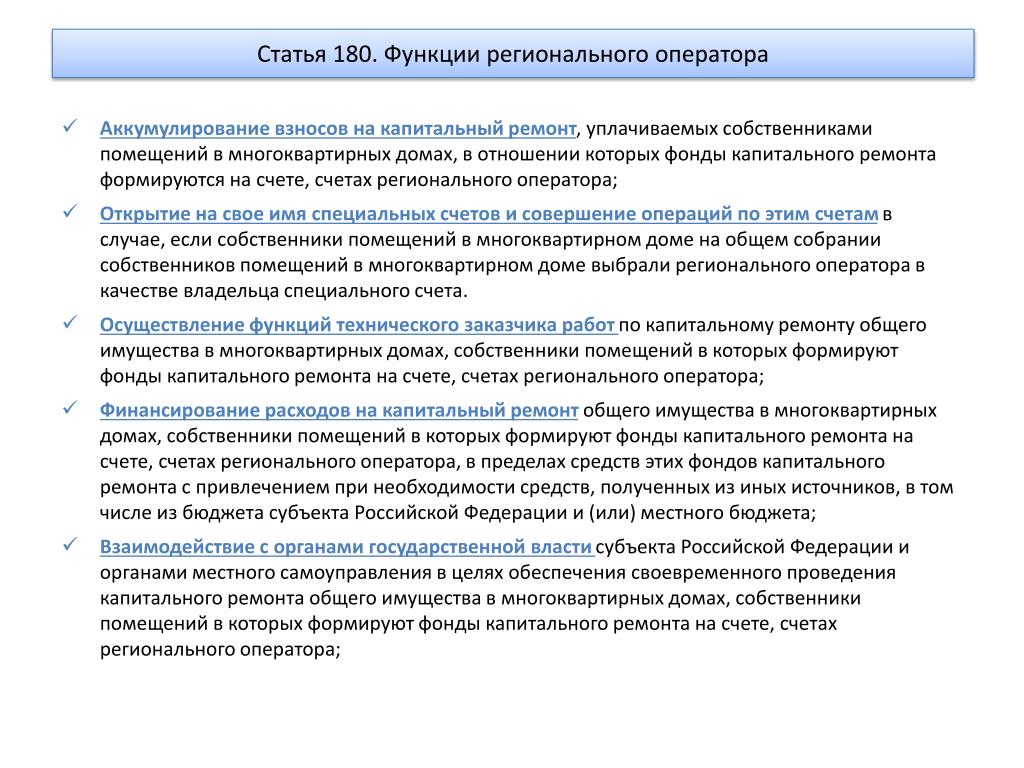Click checkmark bullet beside 'Взаимодействие с органами'
1024x768 pixels.
(70, 545)
